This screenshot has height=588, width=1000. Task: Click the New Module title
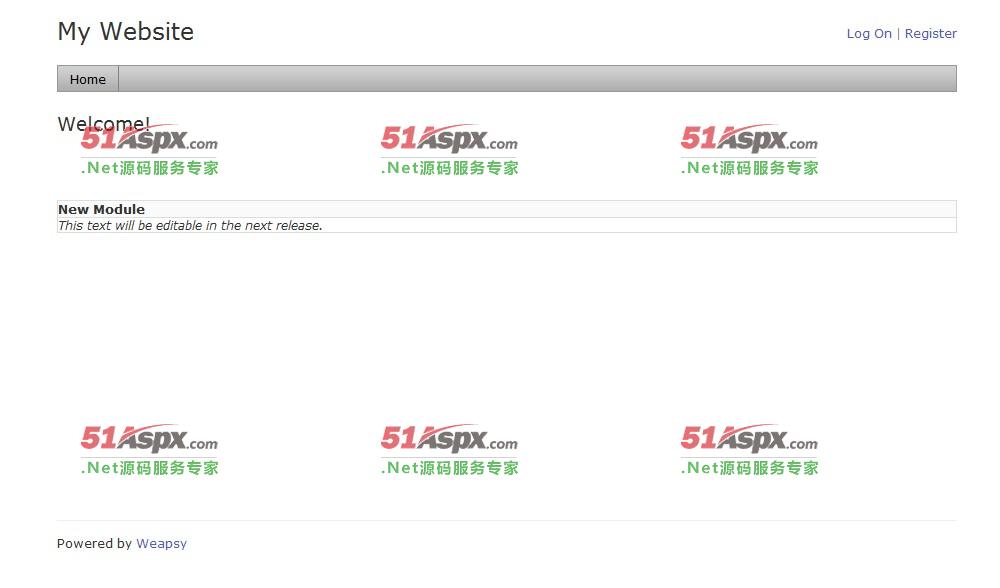101,209
